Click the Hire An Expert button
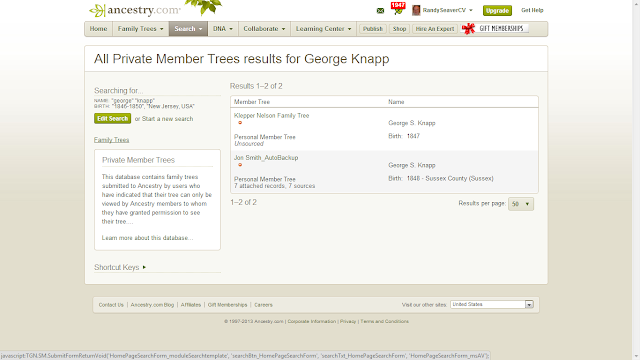This screenshot has height=360, width=640. [x=434, y=29]
